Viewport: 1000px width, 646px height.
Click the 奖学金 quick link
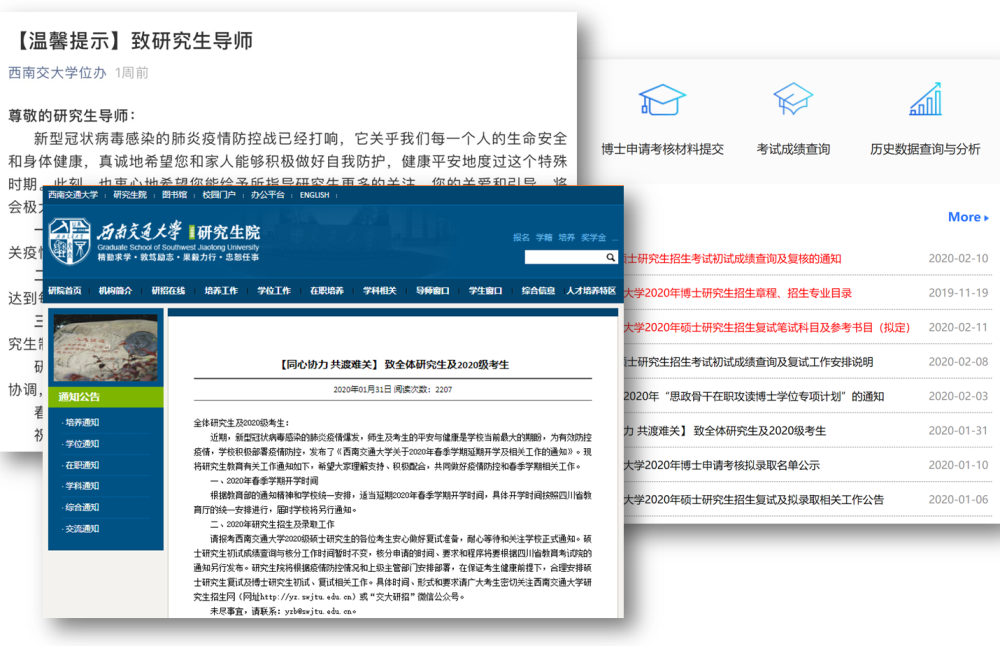coord(593,238)
